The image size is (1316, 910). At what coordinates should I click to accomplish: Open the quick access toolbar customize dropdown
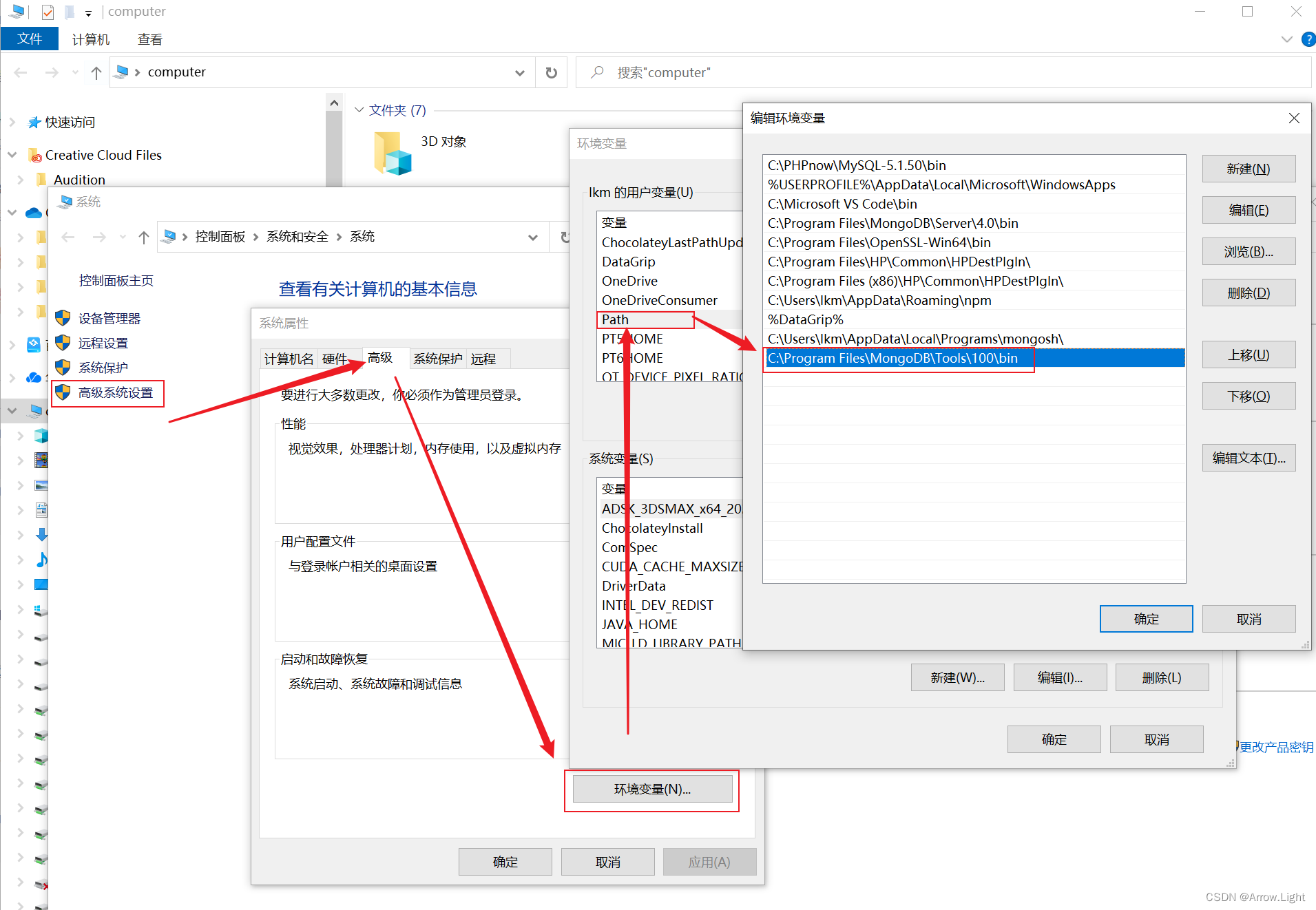[x=88, y=12]
